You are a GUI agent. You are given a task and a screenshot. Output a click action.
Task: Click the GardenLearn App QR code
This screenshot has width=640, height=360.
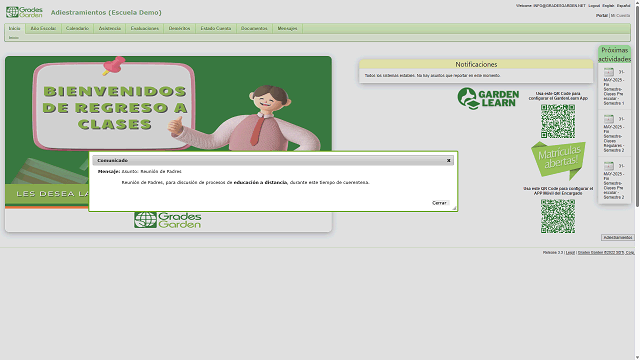click(x=558, y=121)
